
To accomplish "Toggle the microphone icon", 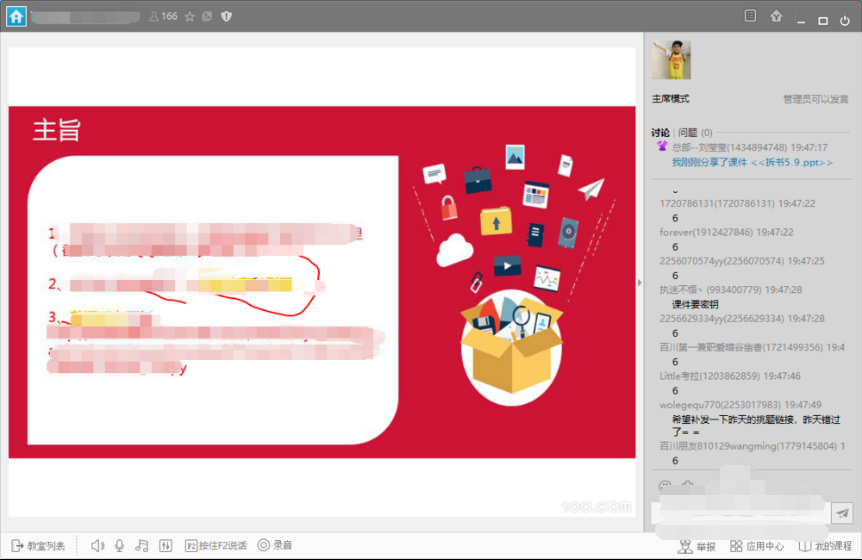I will pyautogui.click(x=119, y=545).
